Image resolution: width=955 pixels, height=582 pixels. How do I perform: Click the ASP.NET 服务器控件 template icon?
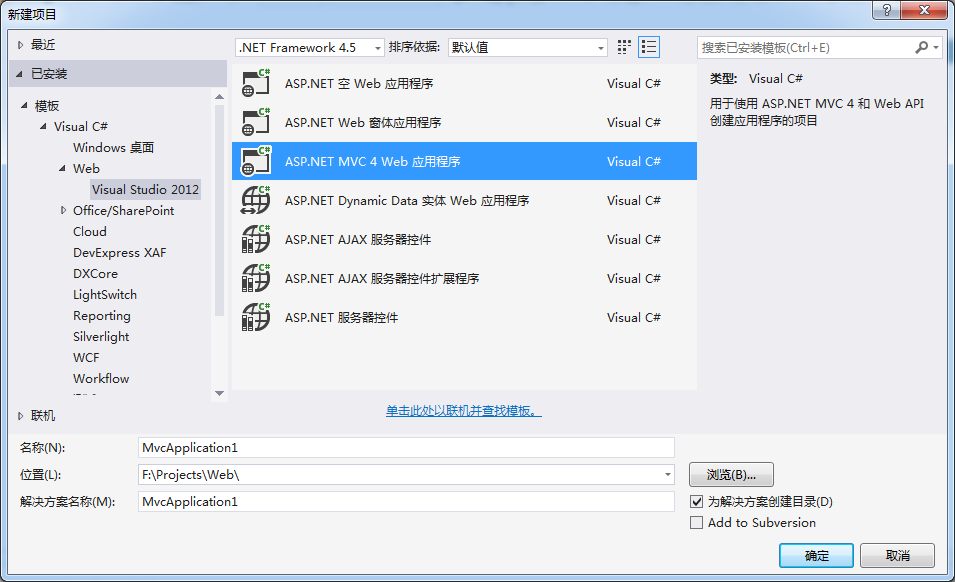(256, 317)
